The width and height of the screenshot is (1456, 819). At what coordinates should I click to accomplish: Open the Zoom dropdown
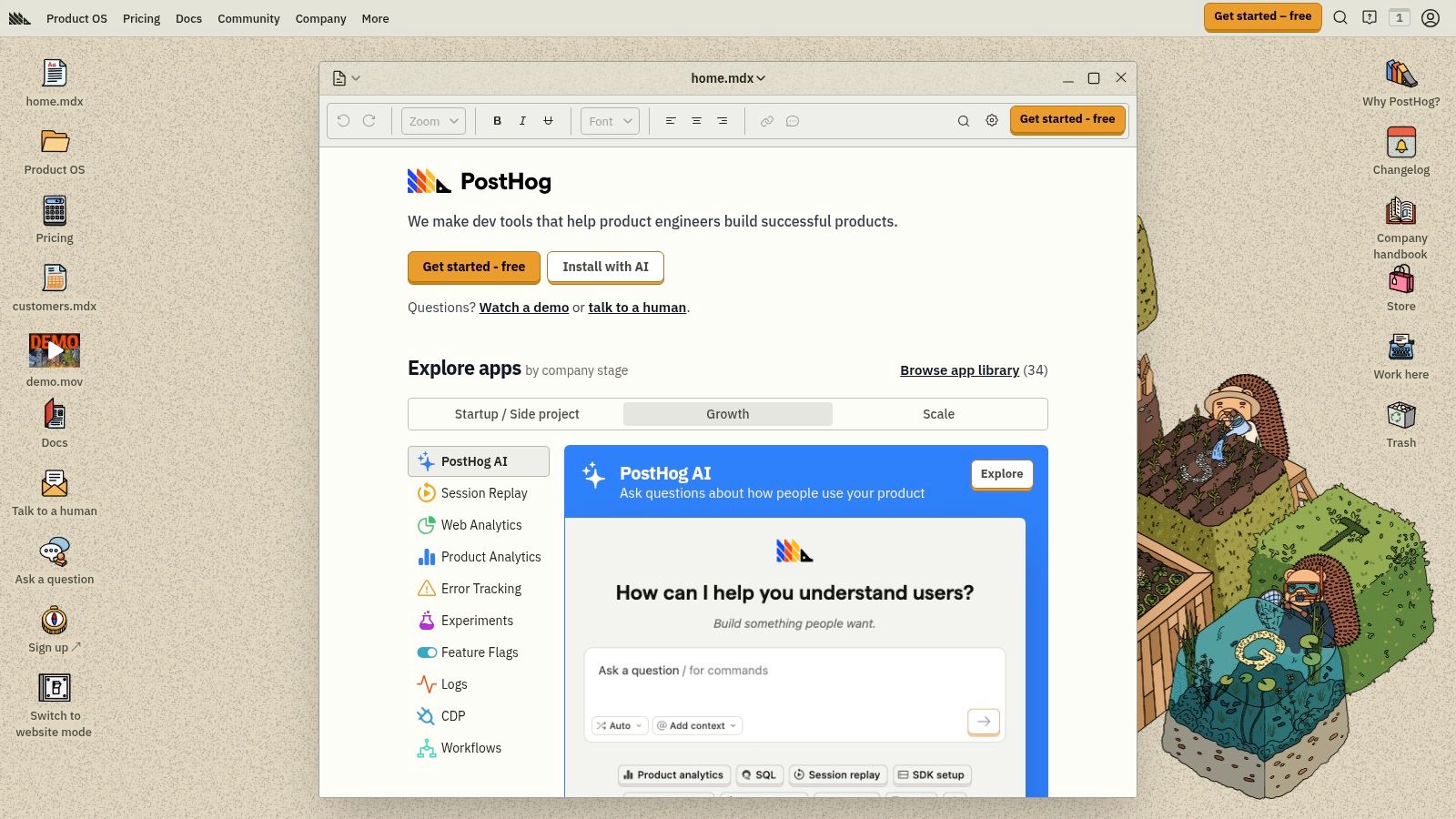coord(433,121)
